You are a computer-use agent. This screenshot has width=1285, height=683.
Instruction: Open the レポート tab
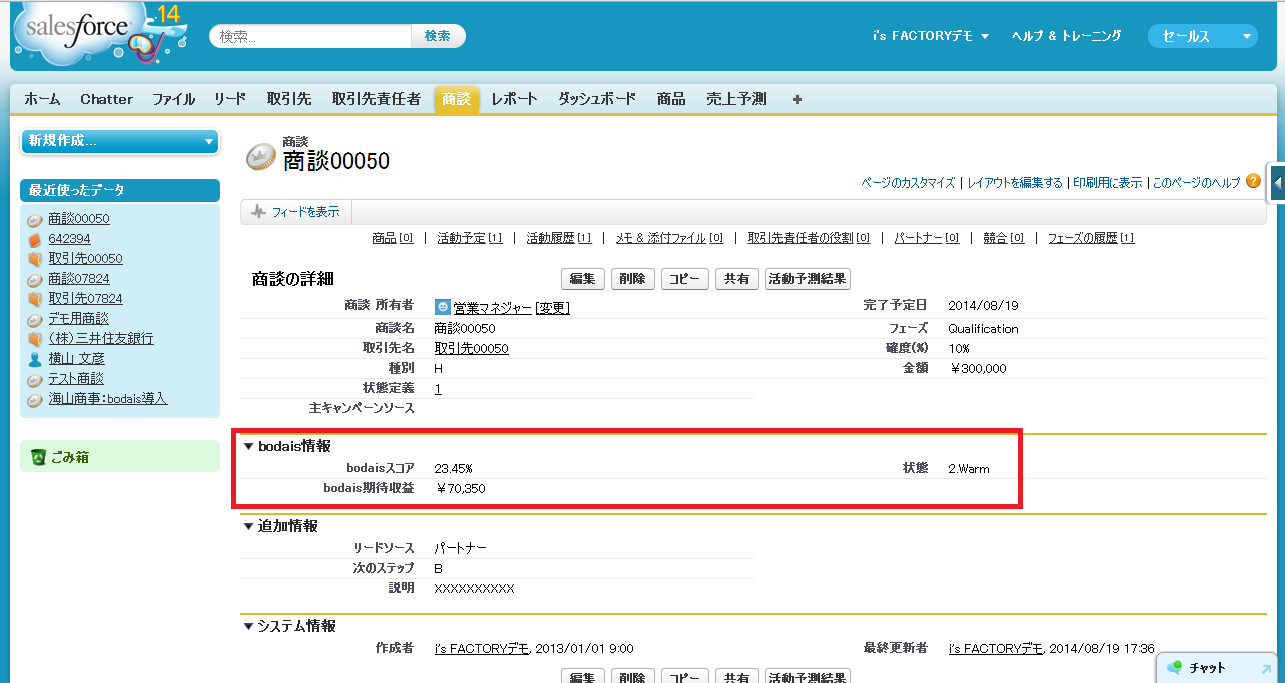click(514, 99)
